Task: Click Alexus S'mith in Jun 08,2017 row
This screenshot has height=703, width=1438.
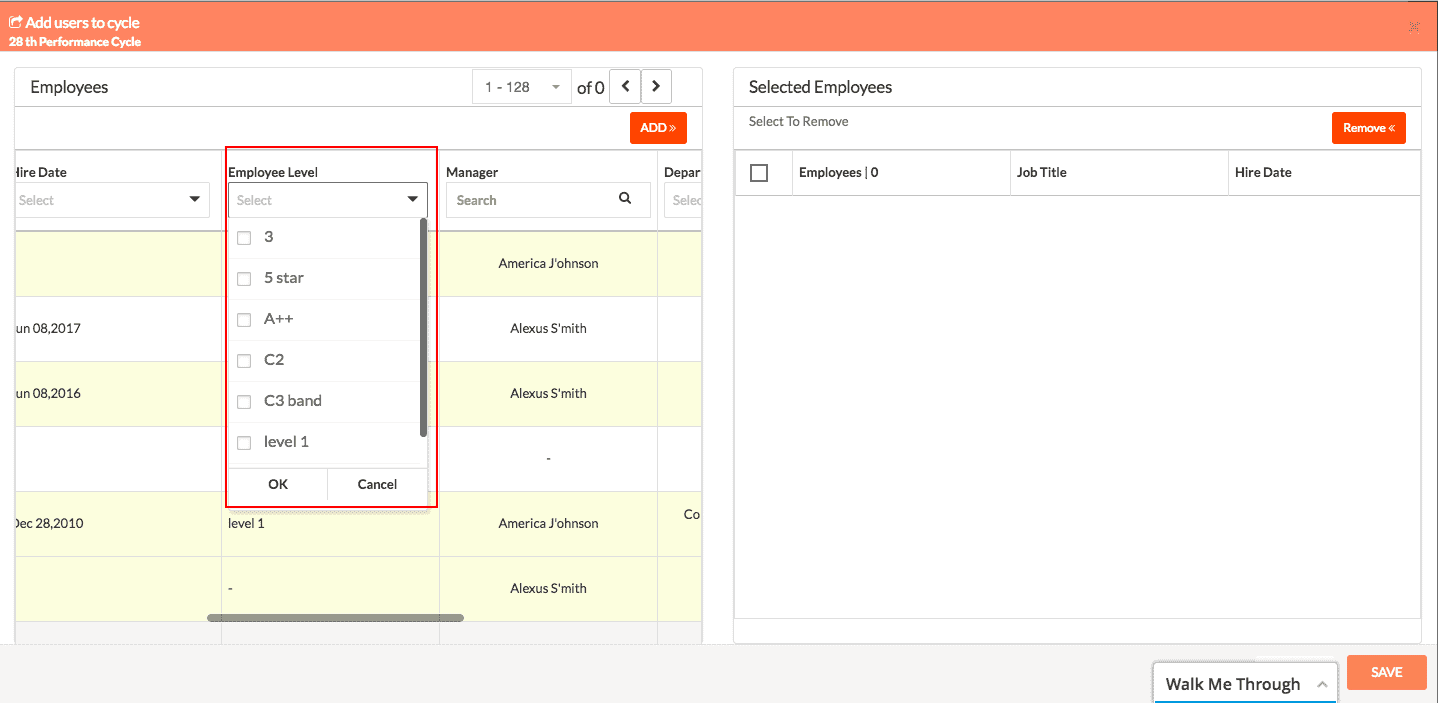Action: pyautogui.click(x=548, y=328)
